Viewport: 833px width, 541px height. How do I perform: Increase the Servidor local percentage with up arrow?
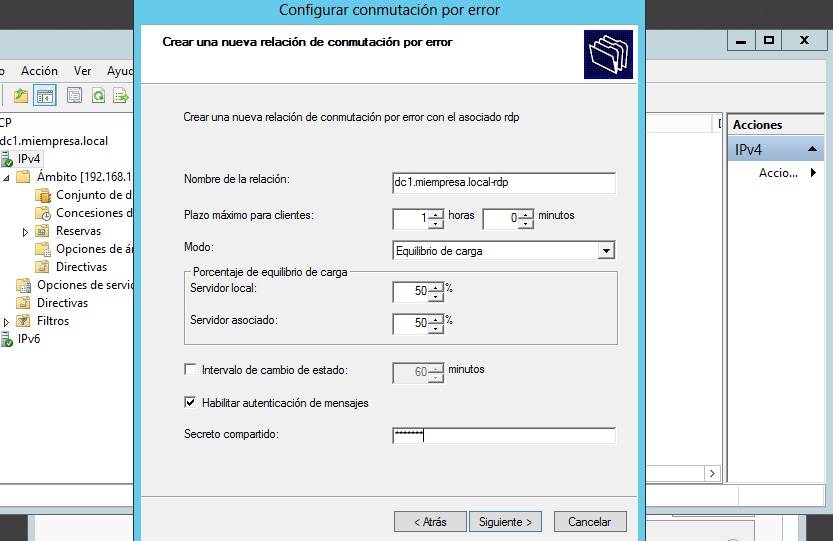(x=435, y=287)
